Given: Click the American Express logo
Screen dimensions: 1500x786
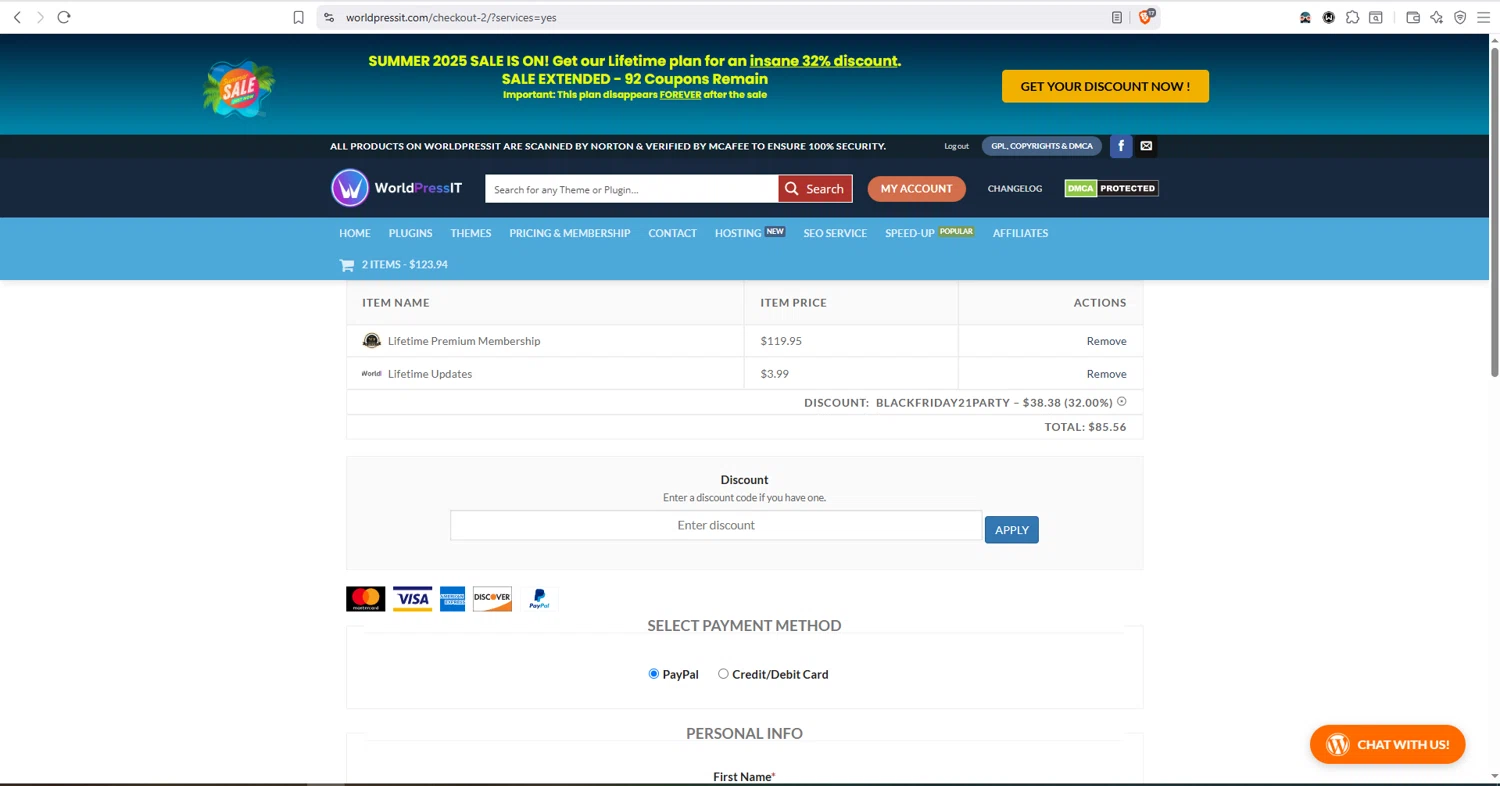Looking at the screenshot, I should [452, 599].
